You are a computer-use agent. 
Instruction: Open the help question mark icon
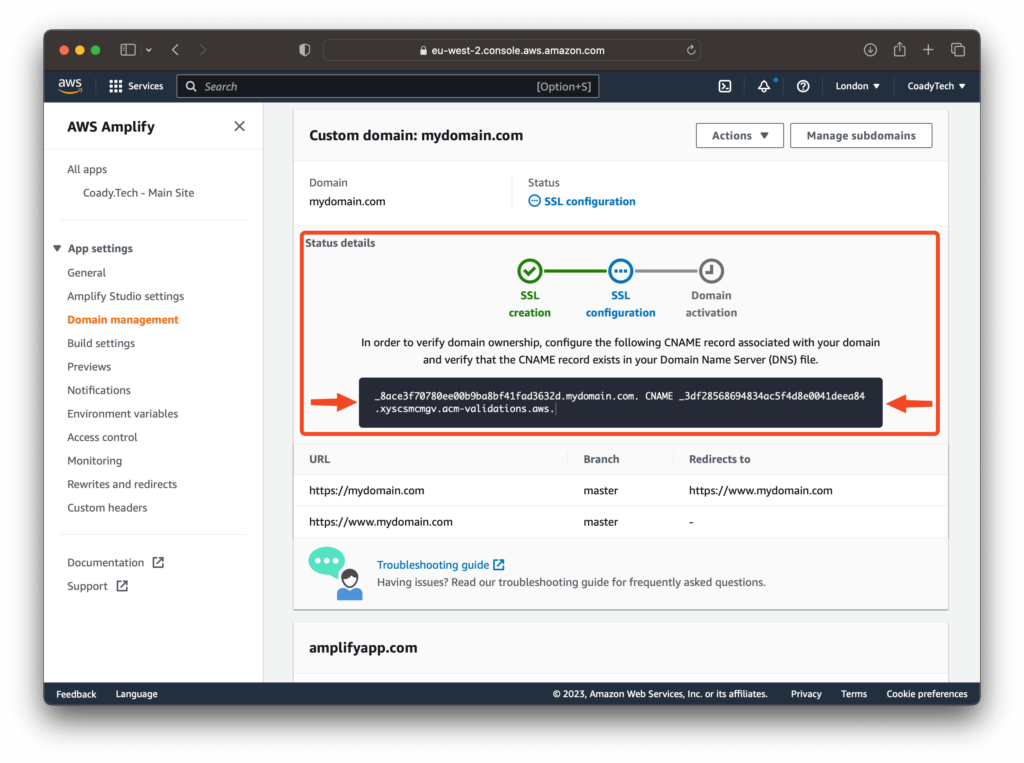pyautogui.click(x=803, y=86)
